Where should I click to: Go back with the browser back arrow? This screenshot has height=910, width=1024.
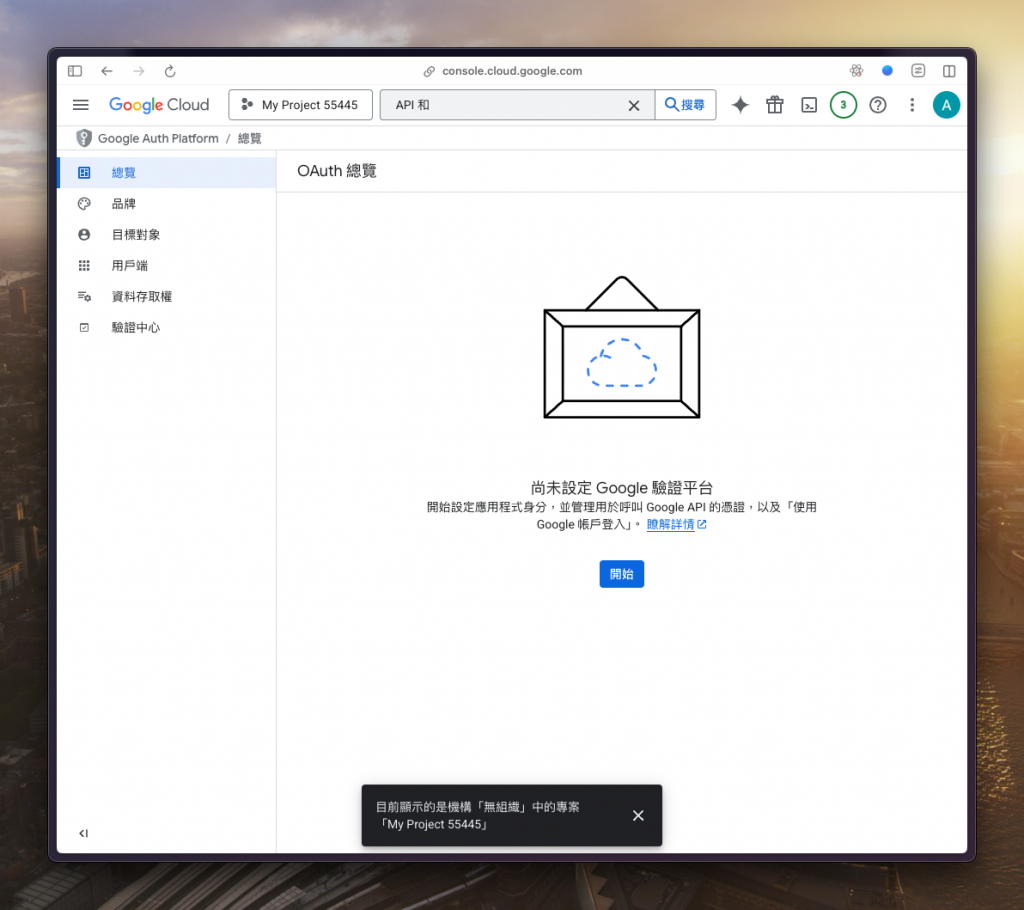(106, 71)
